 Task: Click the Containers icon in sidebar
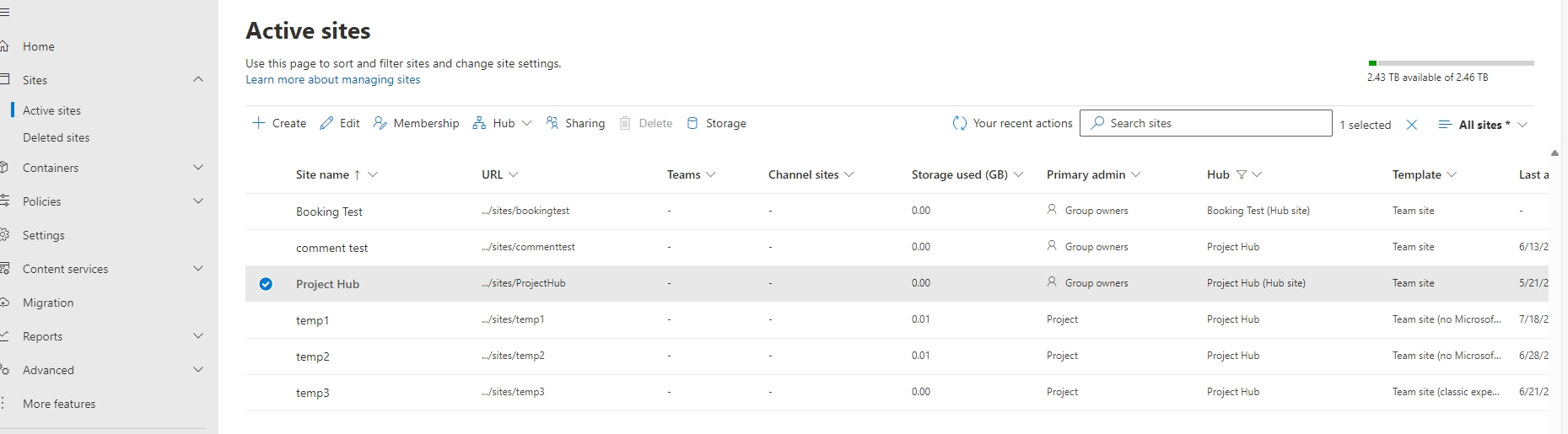pyautogui.click(x=4, y=168)
